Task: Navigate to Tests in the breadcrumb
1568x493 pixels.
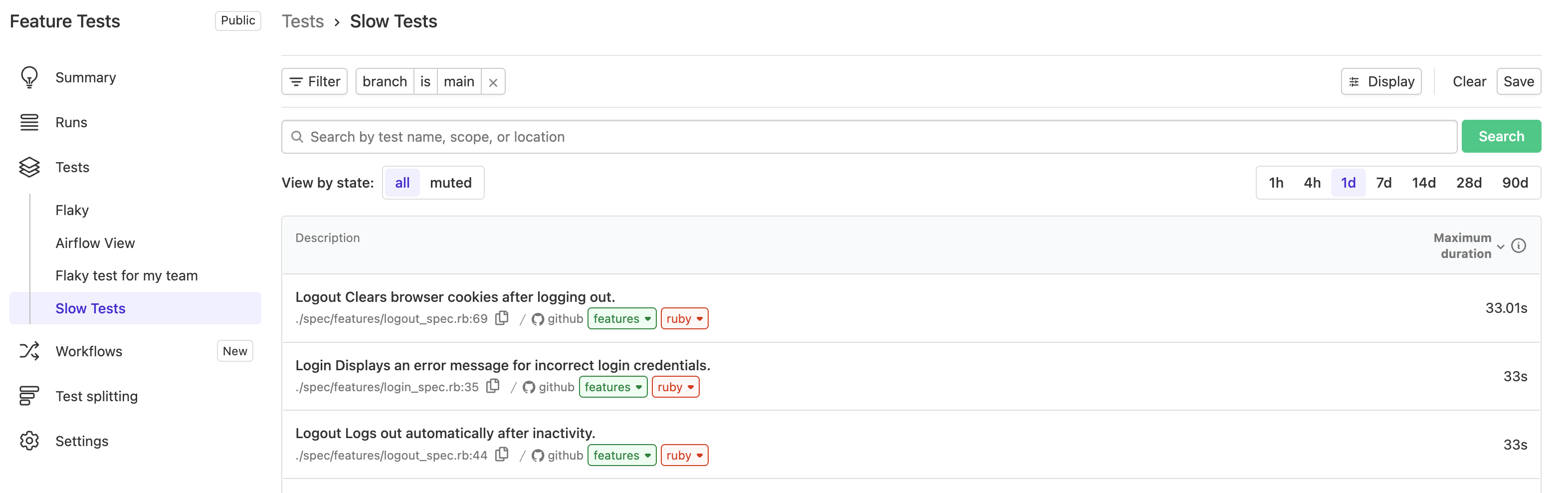Action: tap(303, 20)
